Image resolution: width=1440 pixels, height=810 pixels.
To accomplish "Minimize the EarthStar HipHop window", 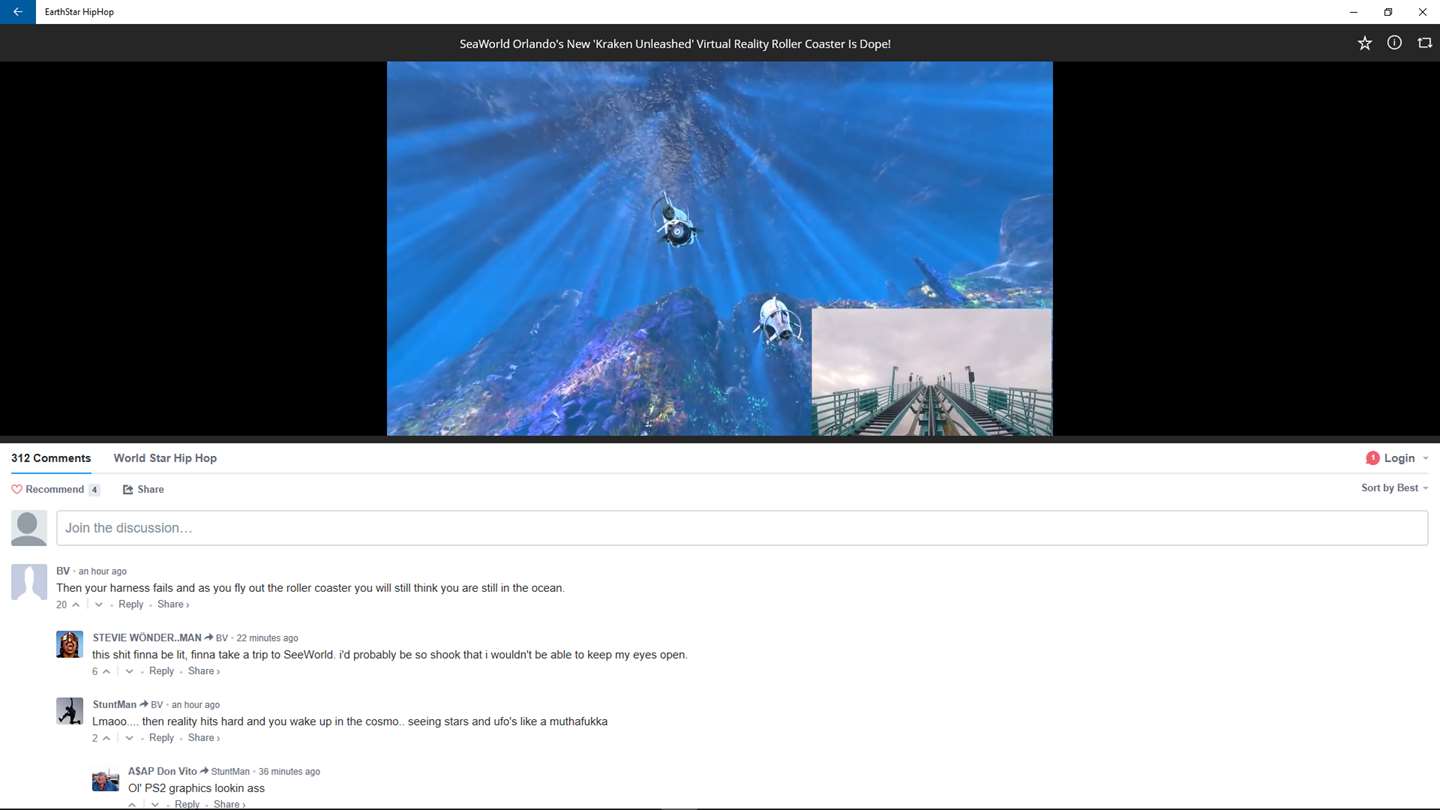I will pos(1353,12).
